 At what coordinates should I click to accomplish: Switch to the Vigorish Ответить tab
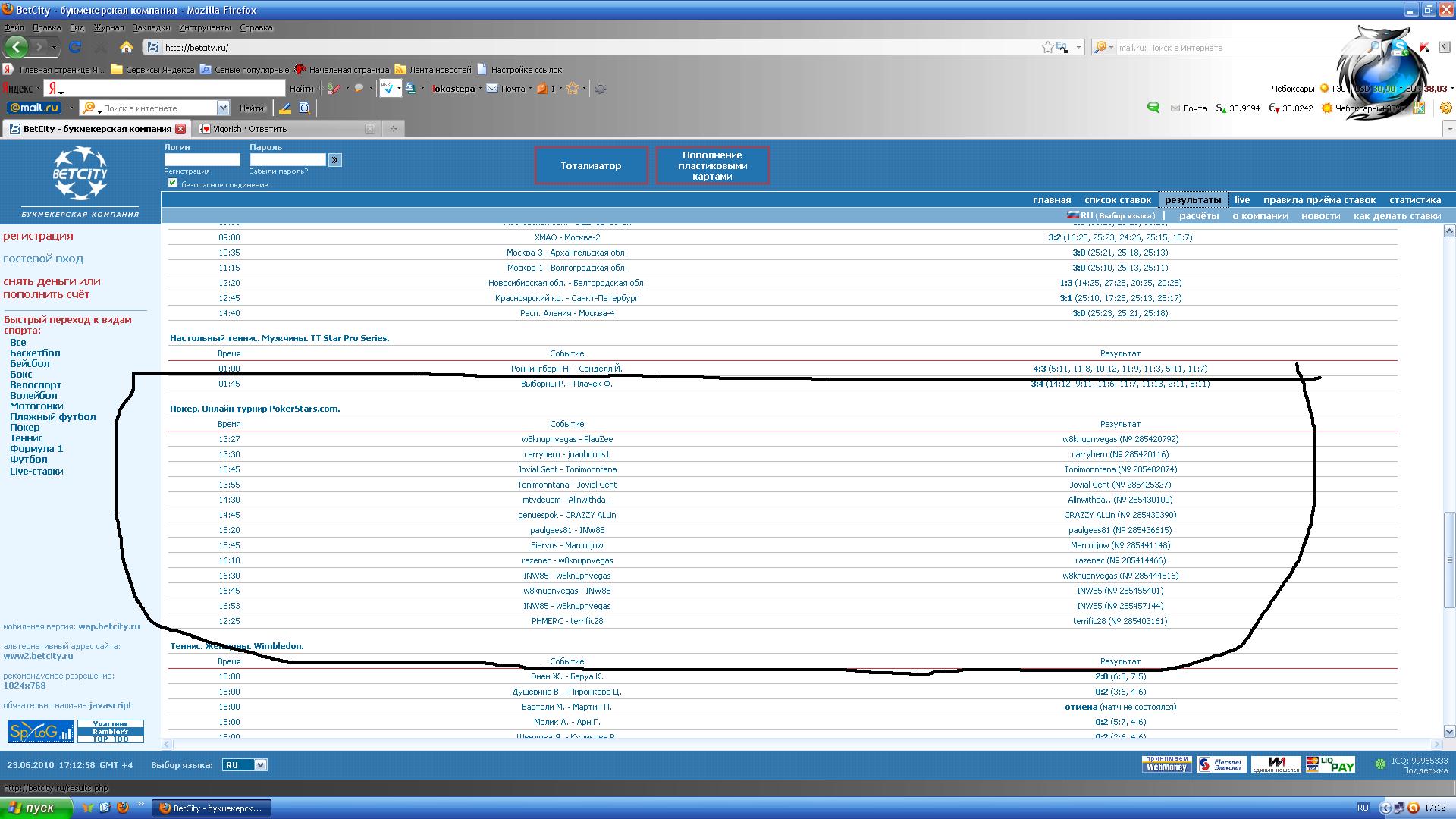(x=250, y=129)
